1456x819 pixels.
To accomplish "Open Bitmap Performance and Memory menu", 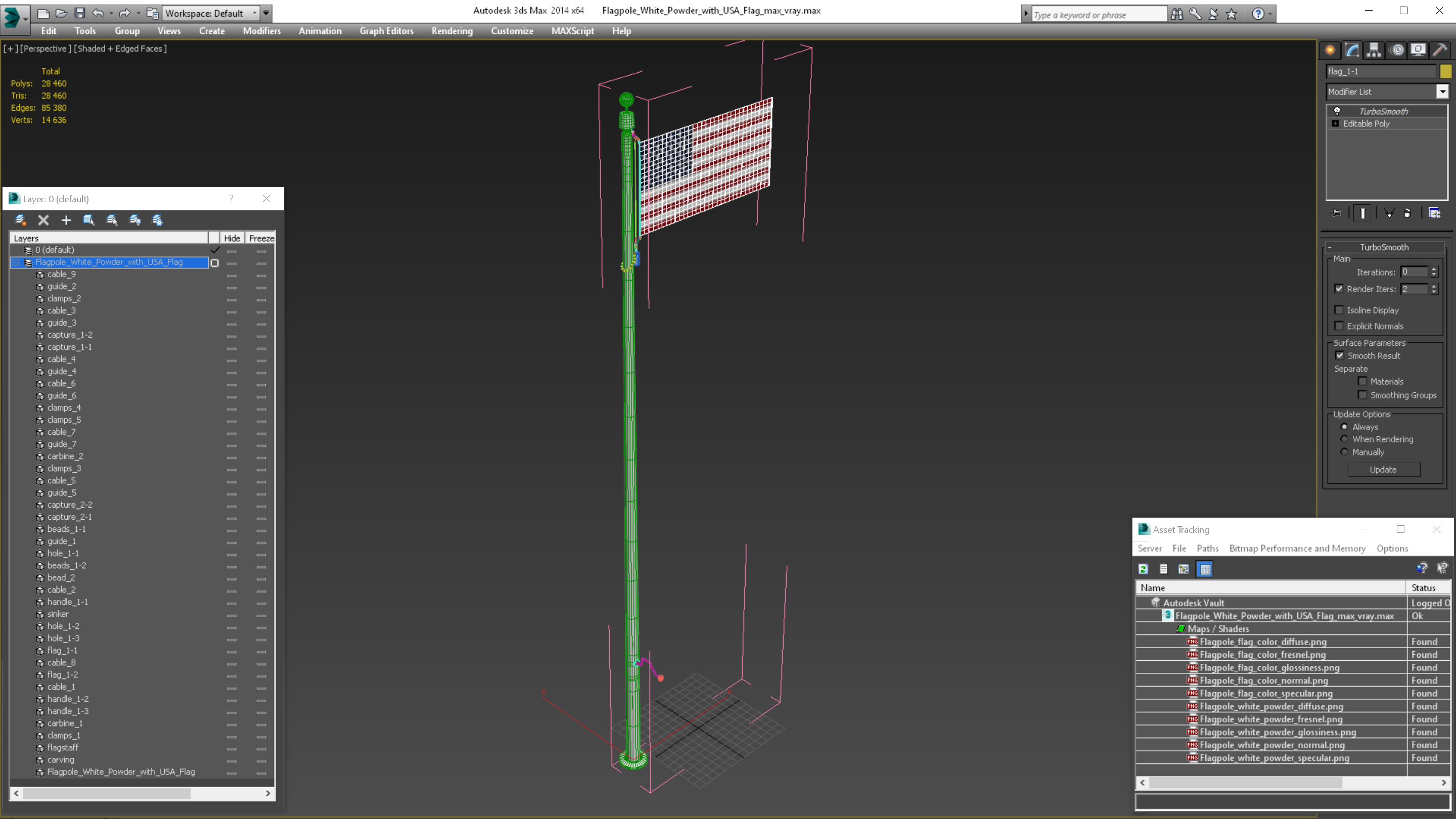I will (x=1297, y=548).
